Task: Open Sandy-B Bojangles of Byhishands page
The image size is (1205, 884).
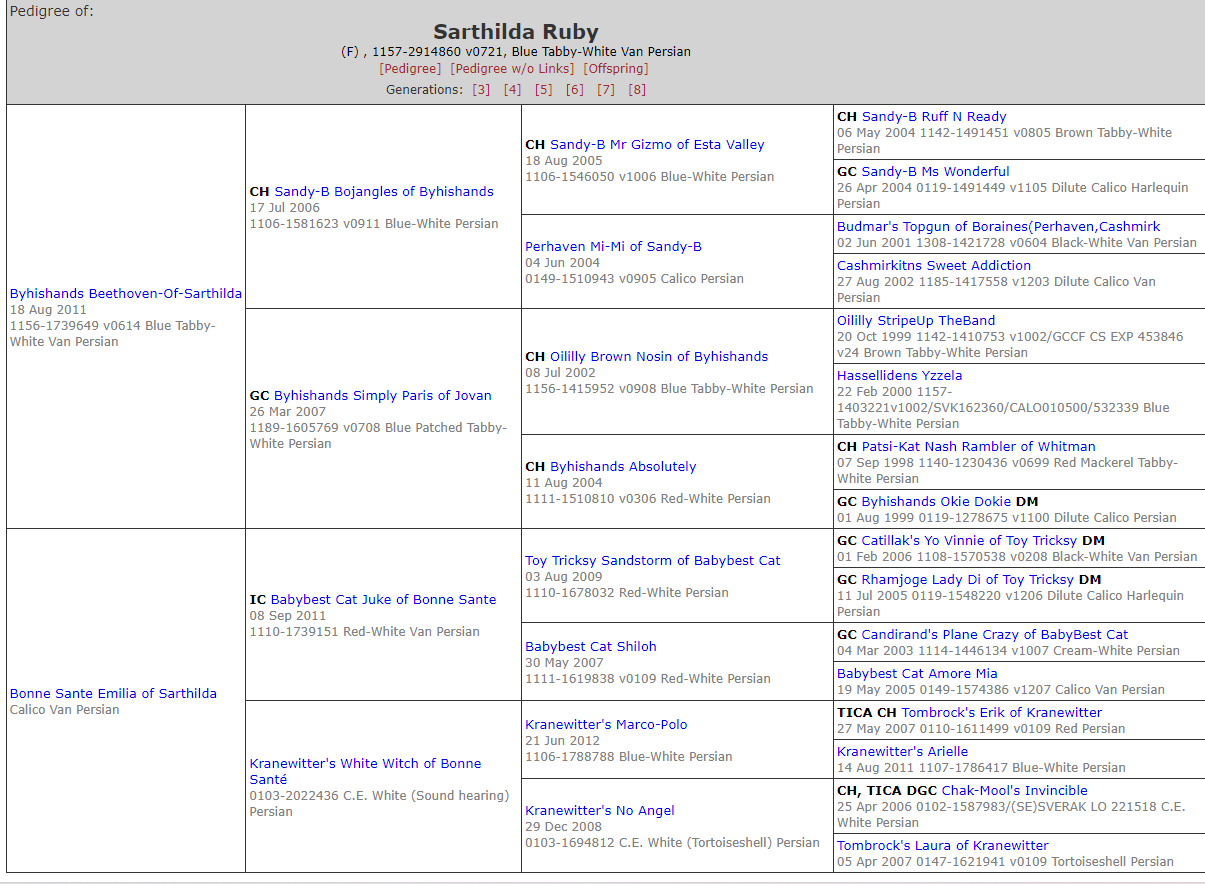Action: pyautogui.click(x=384, y=192)
